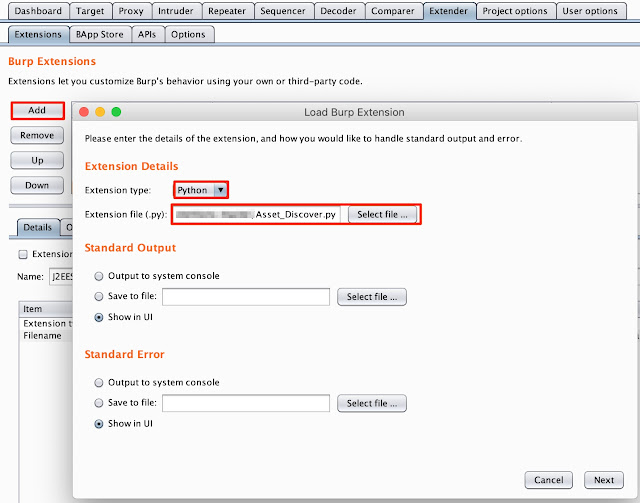The image size is (640, 503).
Task: Select the Repeater tab
Action: point(227,11)
